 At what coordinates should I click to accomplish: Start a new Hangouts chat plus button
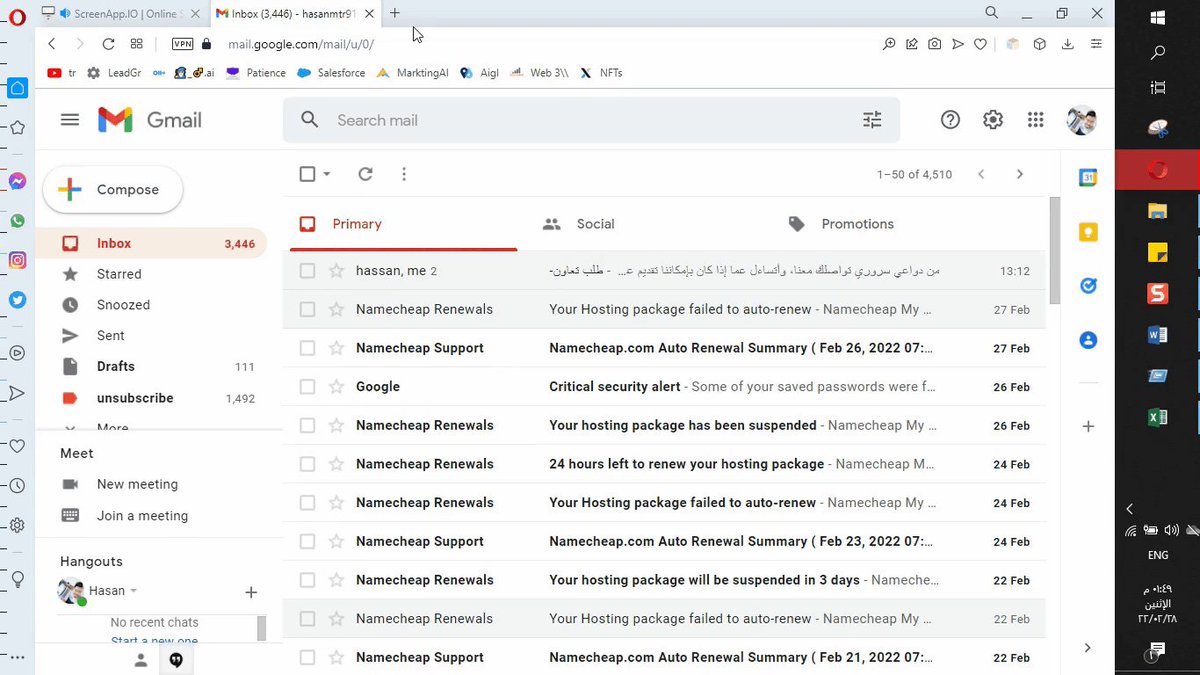pyautogui.click(x=251, y=592)
